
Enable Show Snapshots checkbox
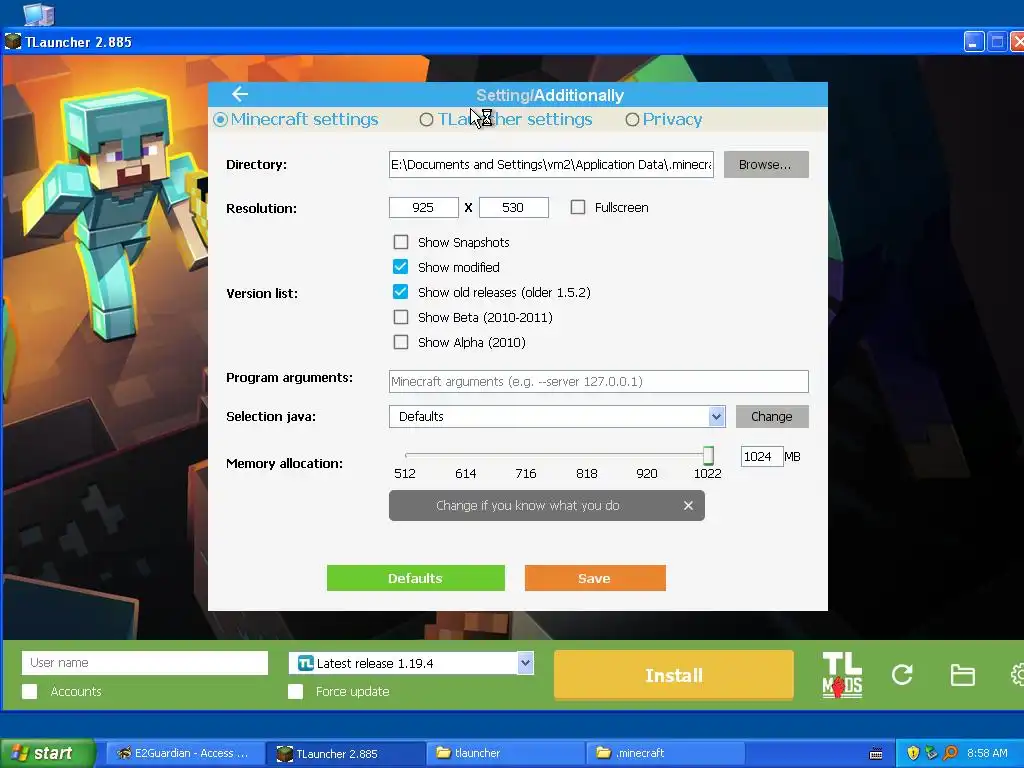point(400,242)
